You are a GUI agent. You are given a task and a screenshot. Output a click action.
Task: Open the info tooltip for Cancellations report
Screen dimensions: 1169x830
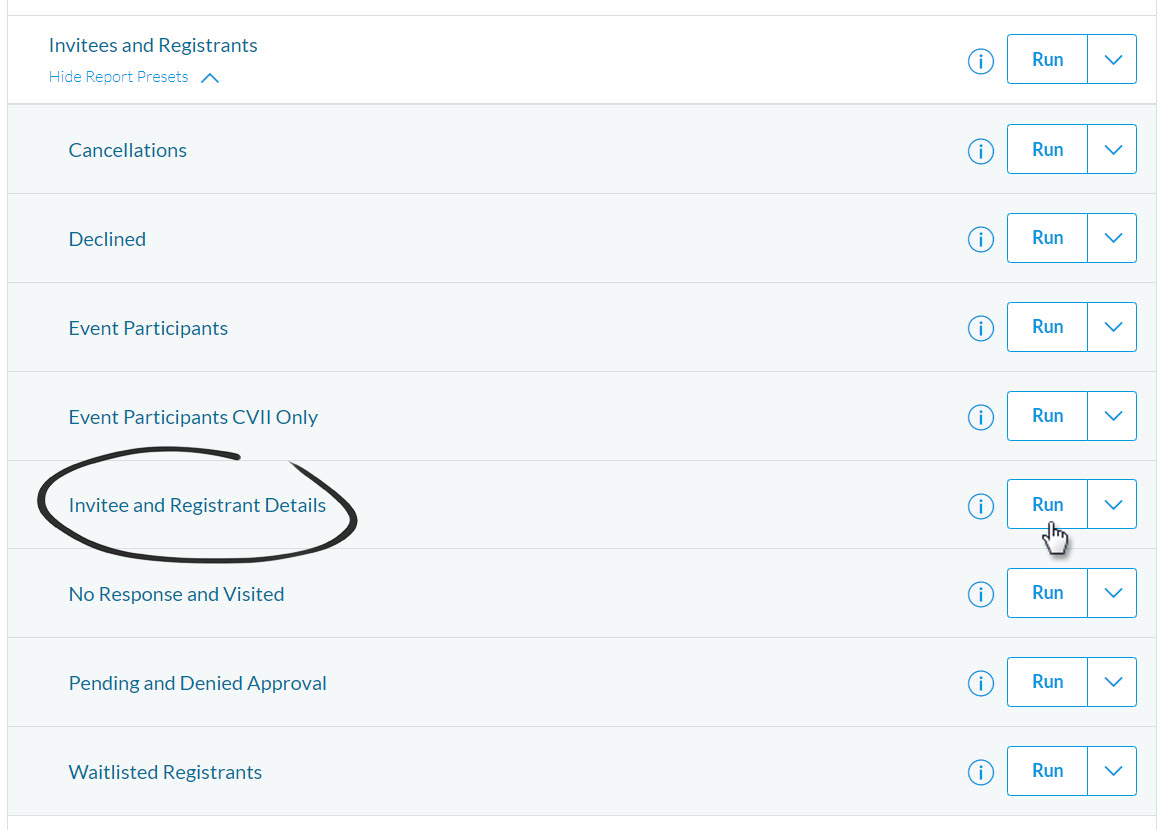click(980, 149)
